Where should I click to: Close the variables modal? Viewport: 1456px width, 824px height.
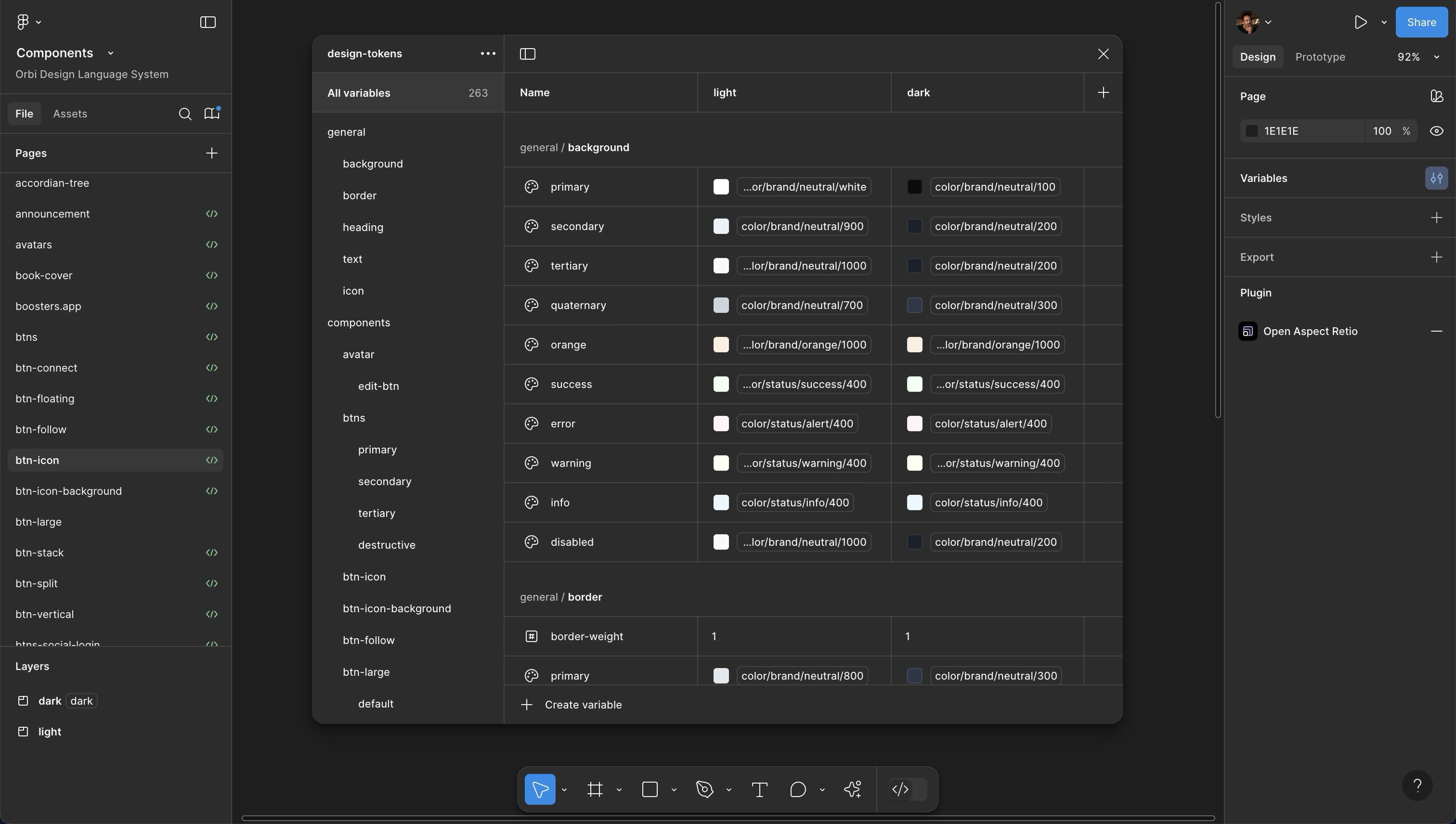click(1103, 54)
